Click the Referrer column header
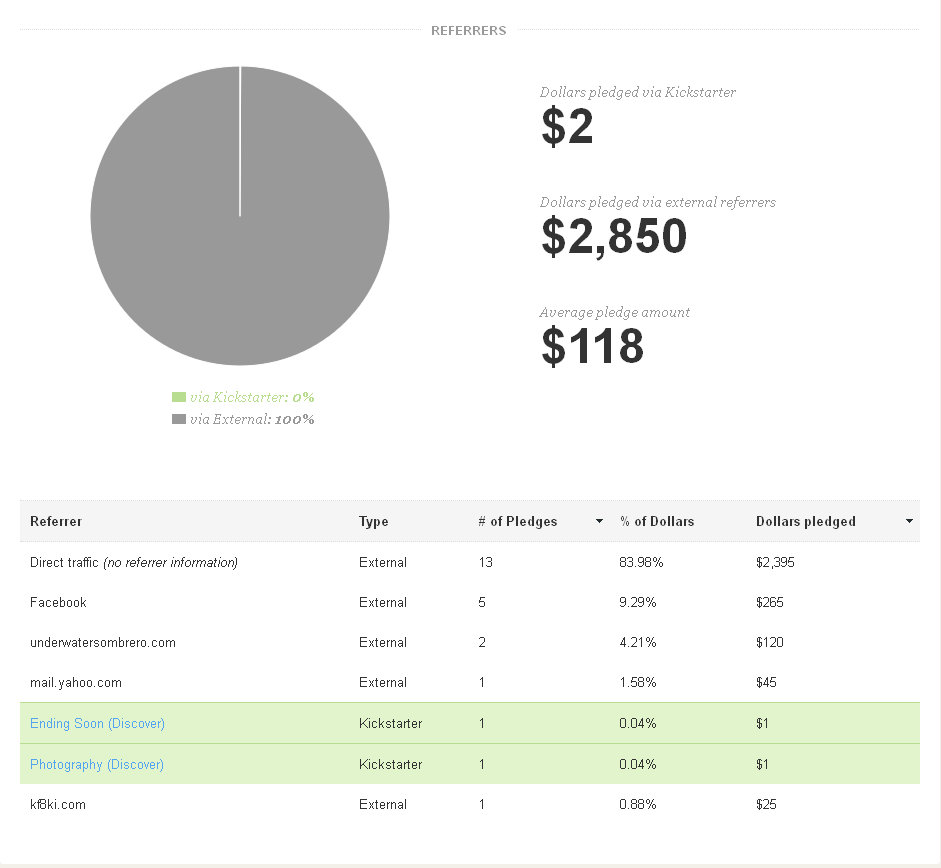This screenshot has width=941, height=868. pyautogui.click(x=56, y=521)
